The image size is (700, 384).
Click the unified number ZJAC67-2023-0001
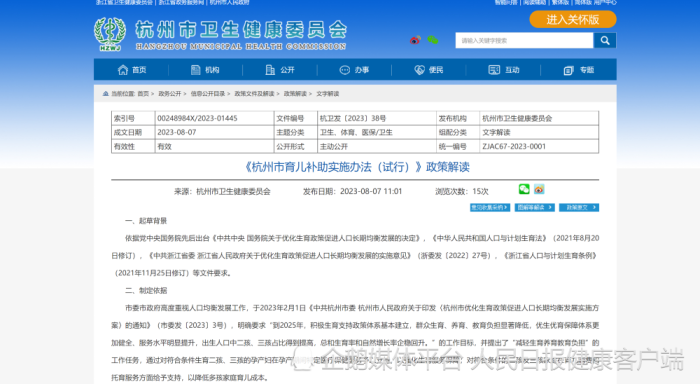tap(514, 146)
